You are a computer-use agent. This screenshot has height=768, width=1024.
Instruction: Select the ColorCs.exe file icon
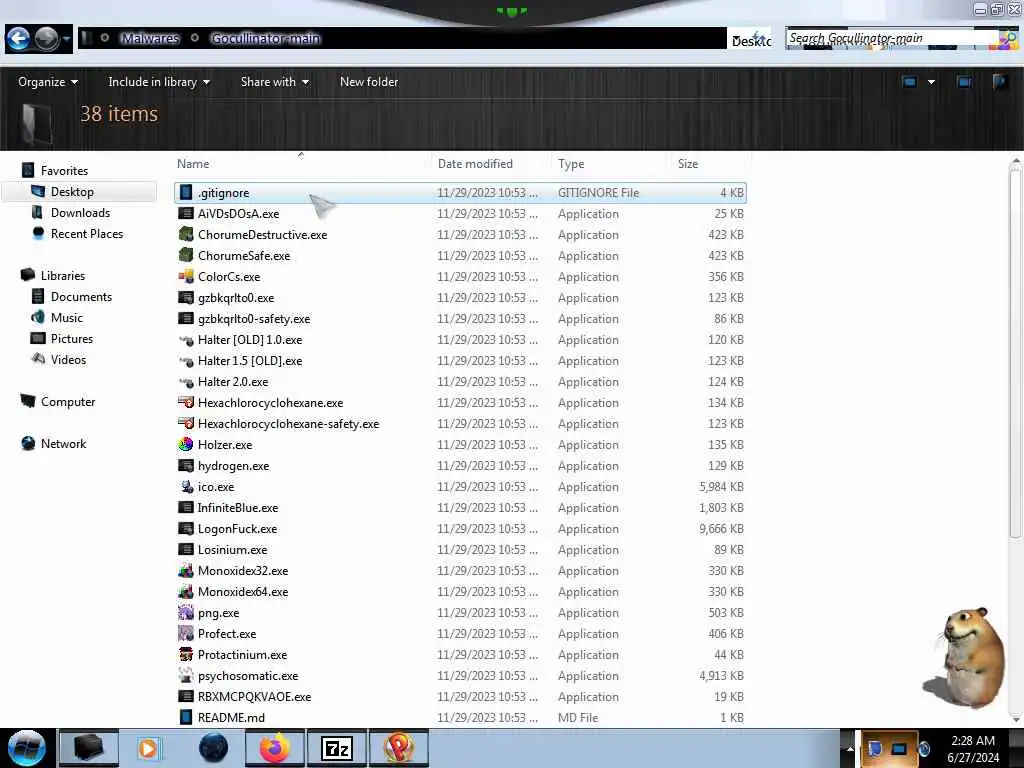[186, 276]
